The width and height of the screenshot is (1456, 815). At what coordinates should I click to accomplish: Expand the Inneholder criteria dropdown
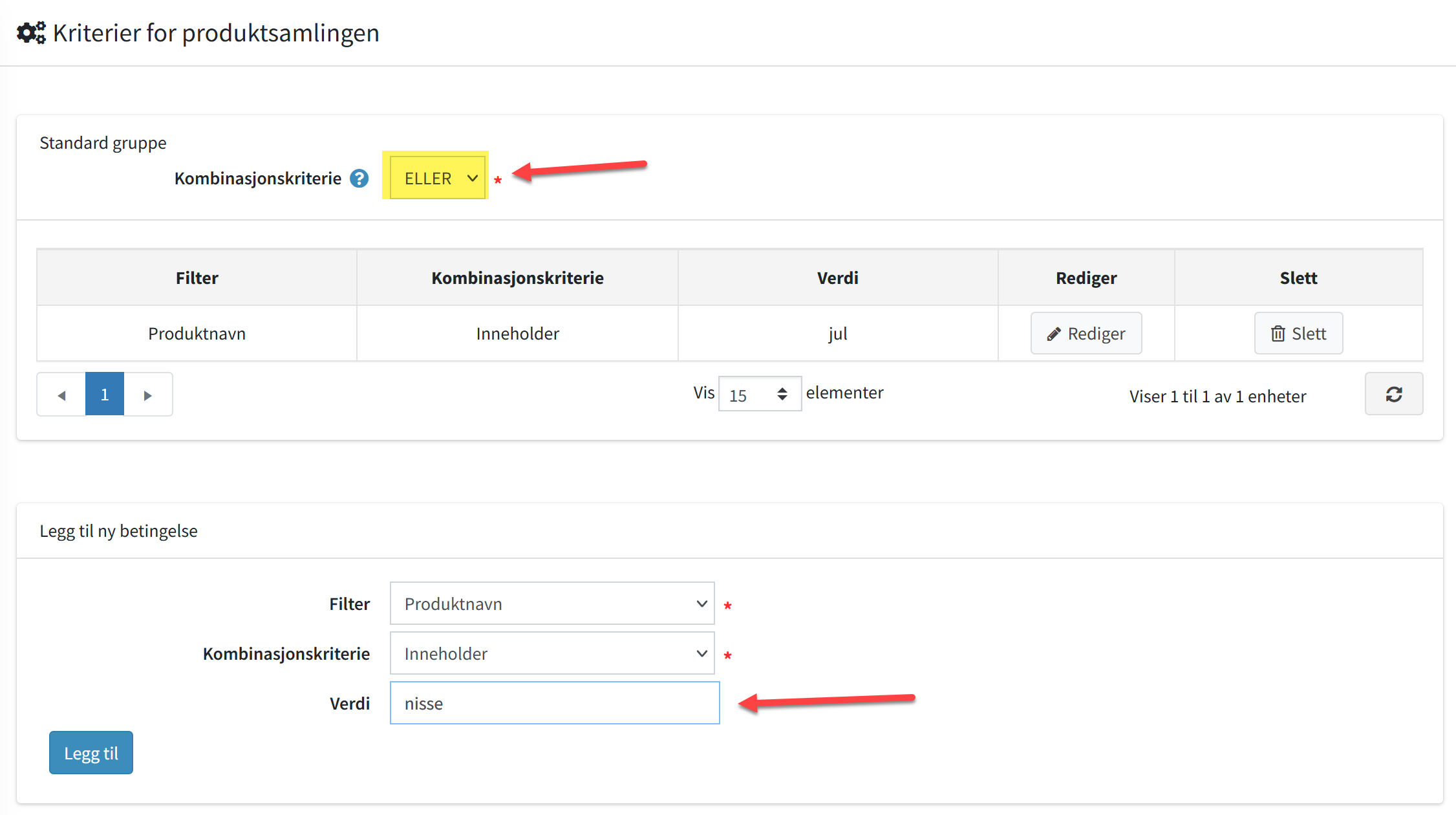[x=552, y=653]
